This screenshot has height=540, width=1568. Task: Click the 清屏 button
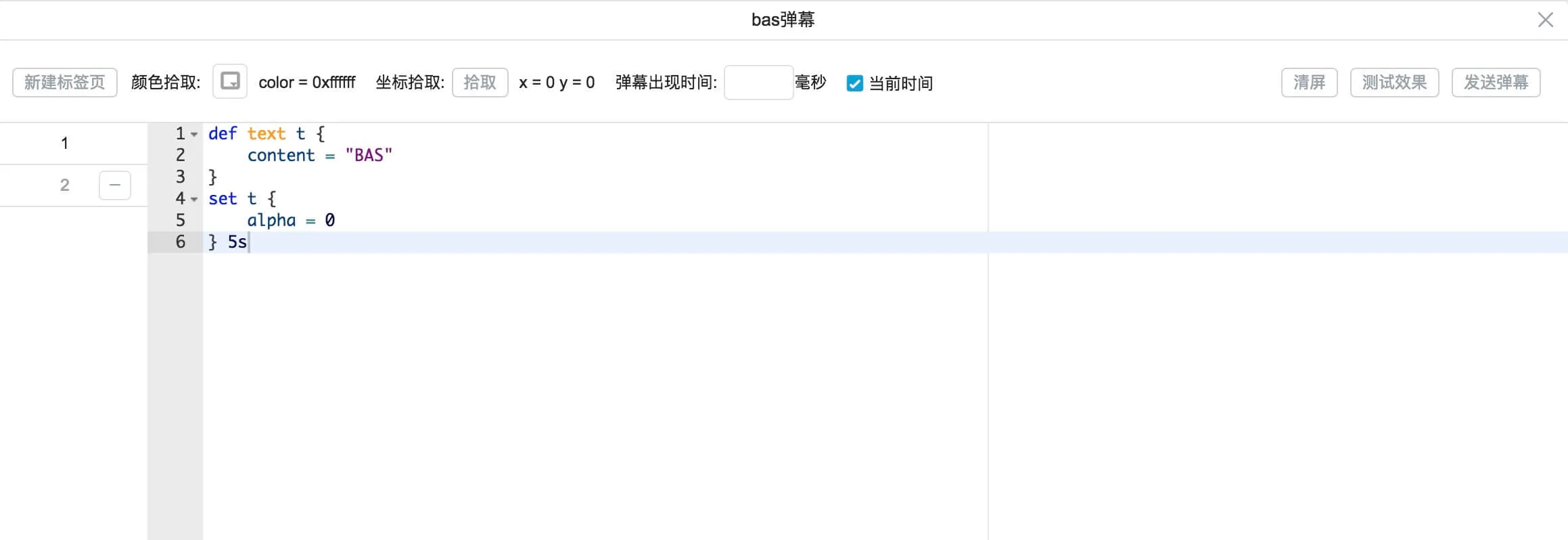click(x=1309, y=83)
